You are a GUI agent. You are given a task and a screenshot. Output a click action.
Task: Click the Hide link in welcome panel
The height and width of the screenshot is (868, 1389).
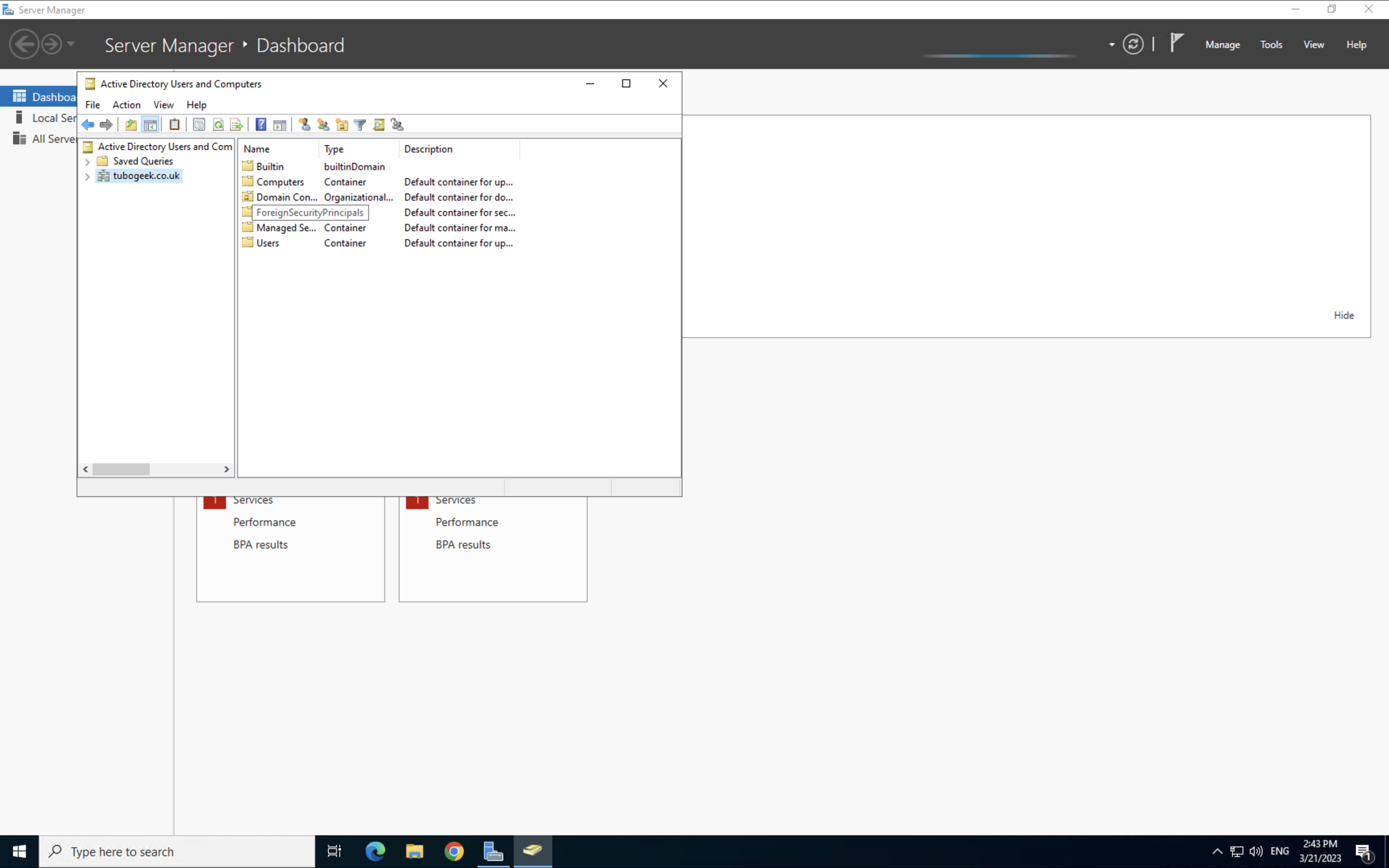(1343, 315)
